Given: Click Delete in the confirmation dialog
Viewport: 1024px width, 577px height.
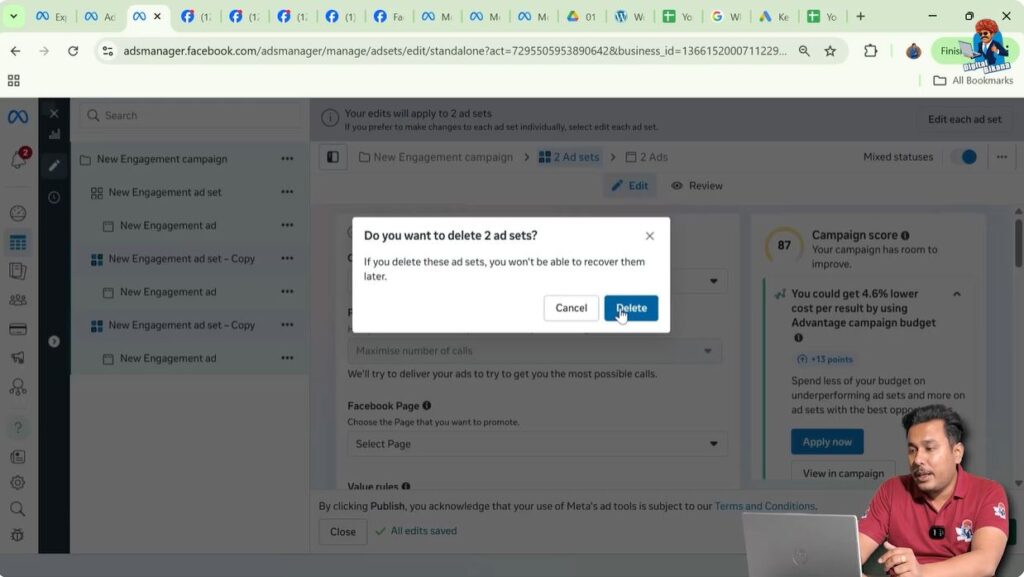Looking at the screenshot, I should coord(631,307).
